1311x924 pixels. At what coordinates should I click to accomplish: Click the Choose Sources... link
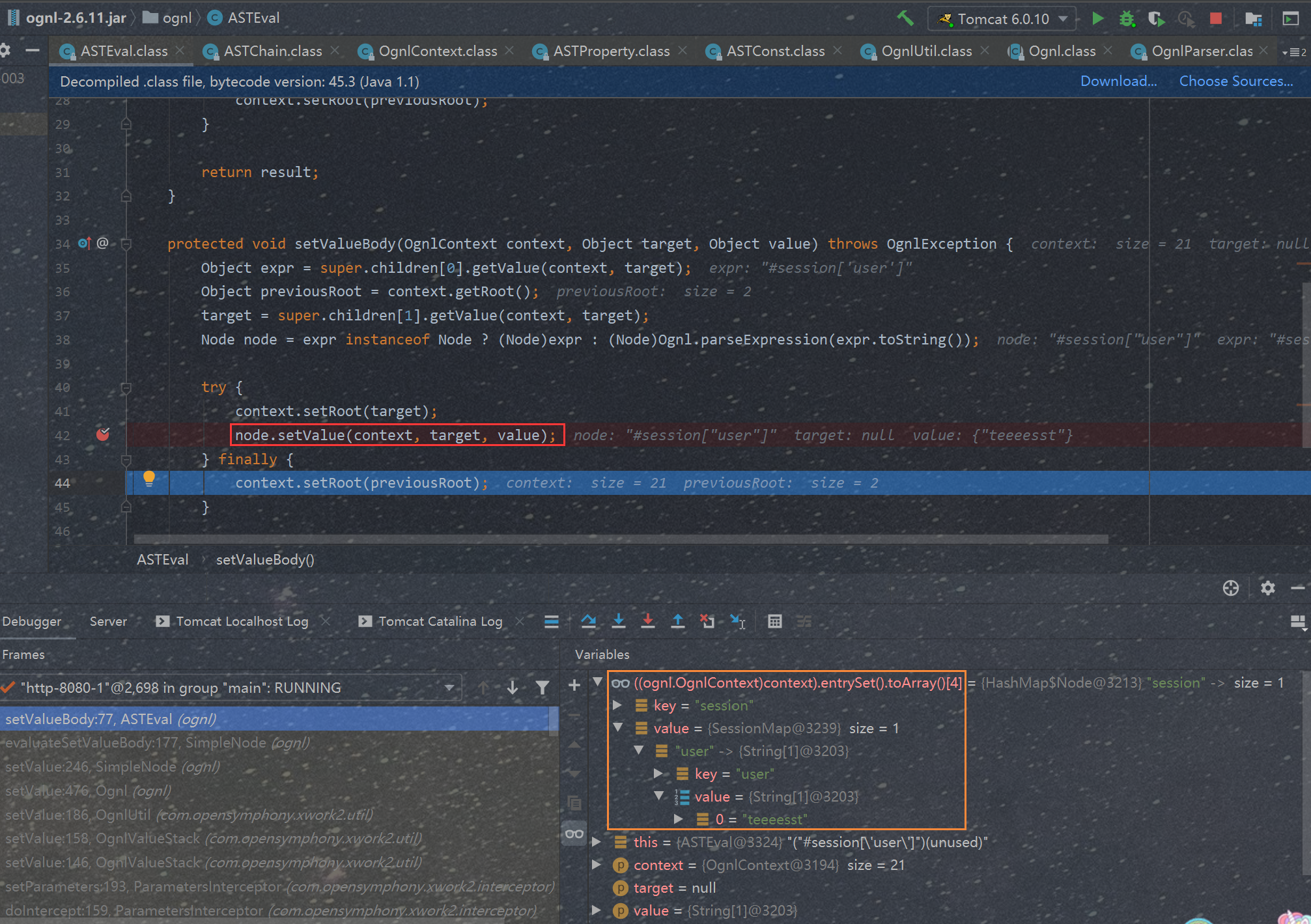1235,81
